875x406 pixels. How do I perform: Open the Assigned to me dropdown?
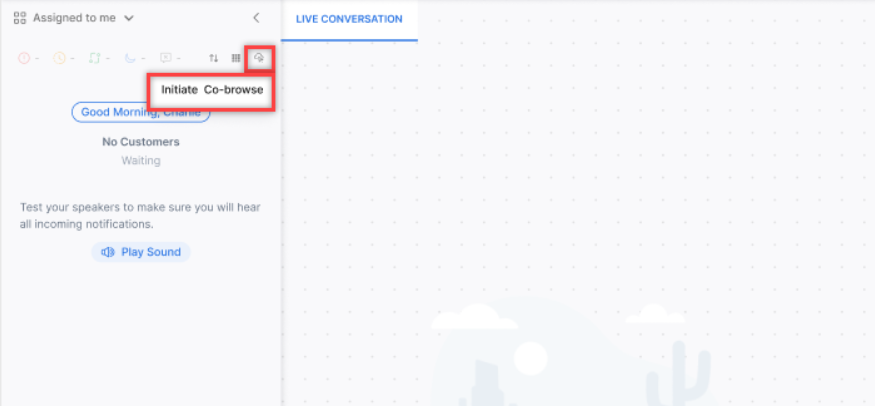click(x=76, y=18)
